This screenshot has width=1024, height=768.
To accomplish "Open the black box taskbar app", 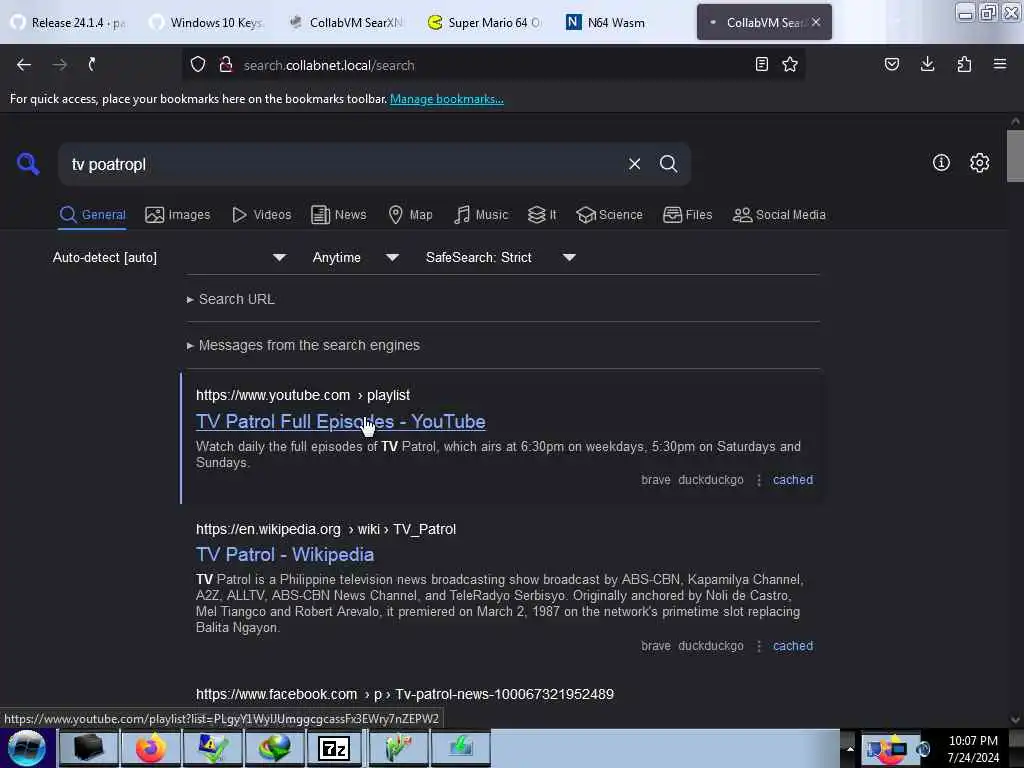I will (x=89, y=748).
